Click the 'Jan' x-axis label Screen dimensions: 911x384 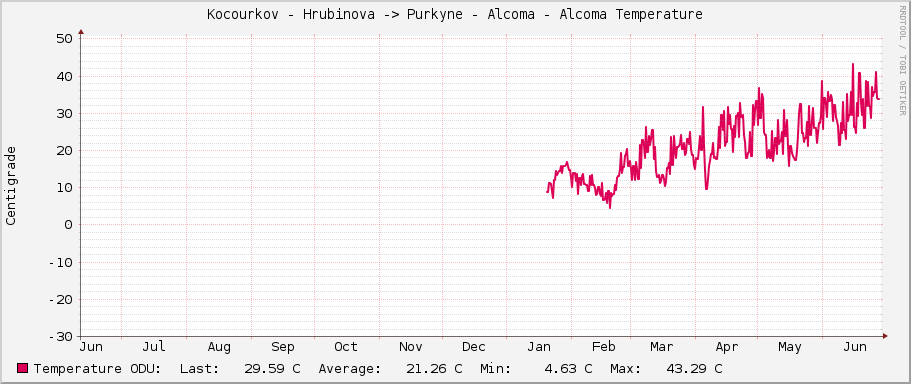tap(539, 347)
